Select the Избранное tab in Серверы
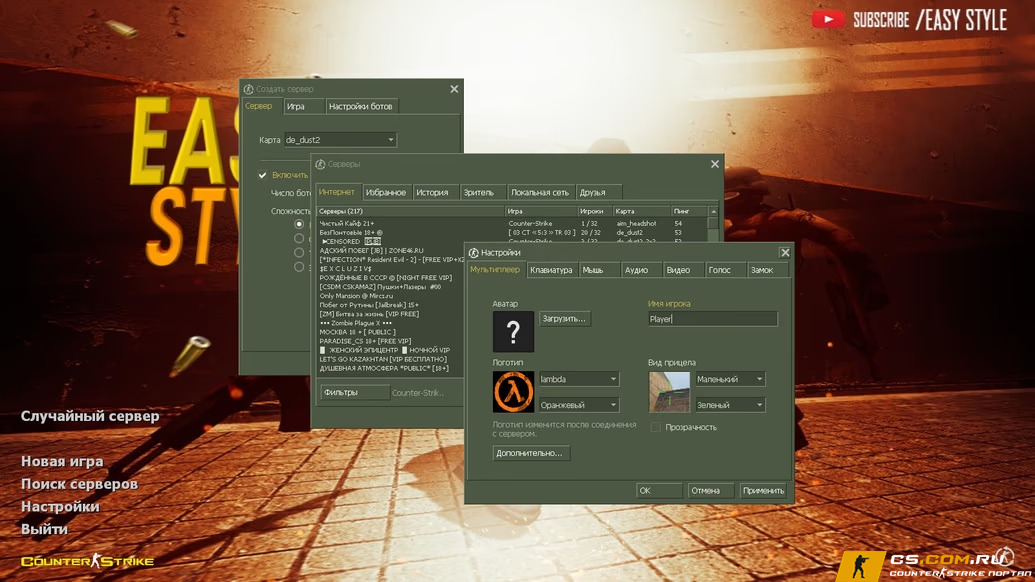Image resolution: width=1035 pixels, height=582 pixels. [386, 193]
